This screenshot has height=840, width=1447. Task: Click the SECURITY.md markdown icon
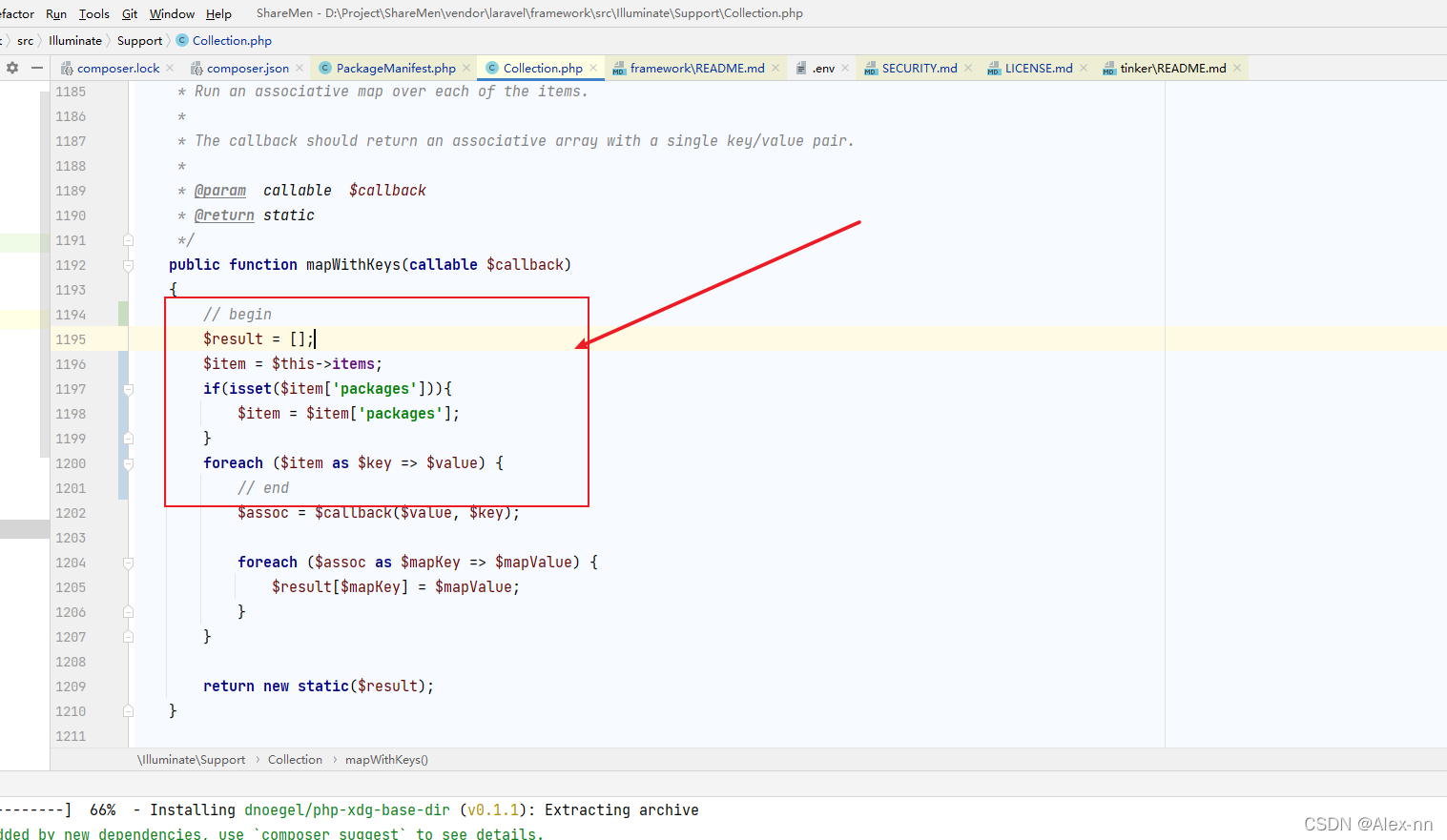871,69
